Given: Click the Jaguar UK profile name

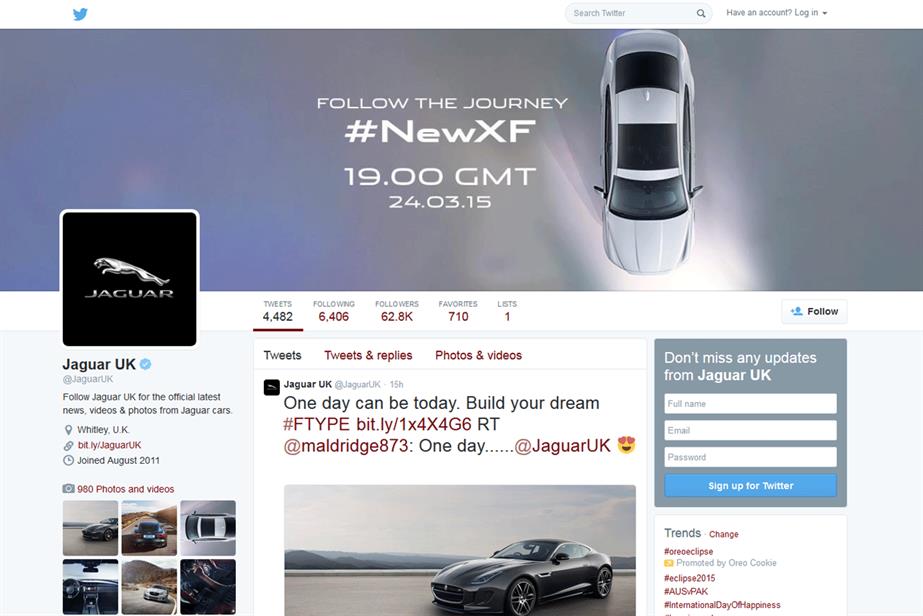Looking at the screenshot, I should pyautogui.click(x=99, y=364).
